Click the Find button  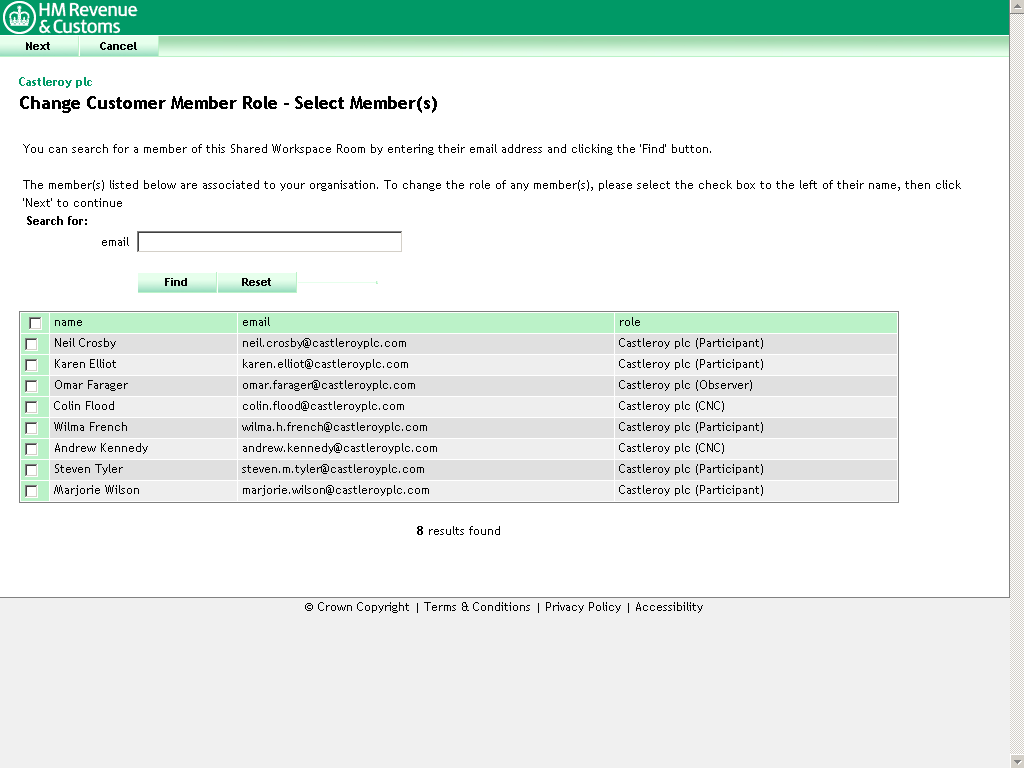coord(177,282)
